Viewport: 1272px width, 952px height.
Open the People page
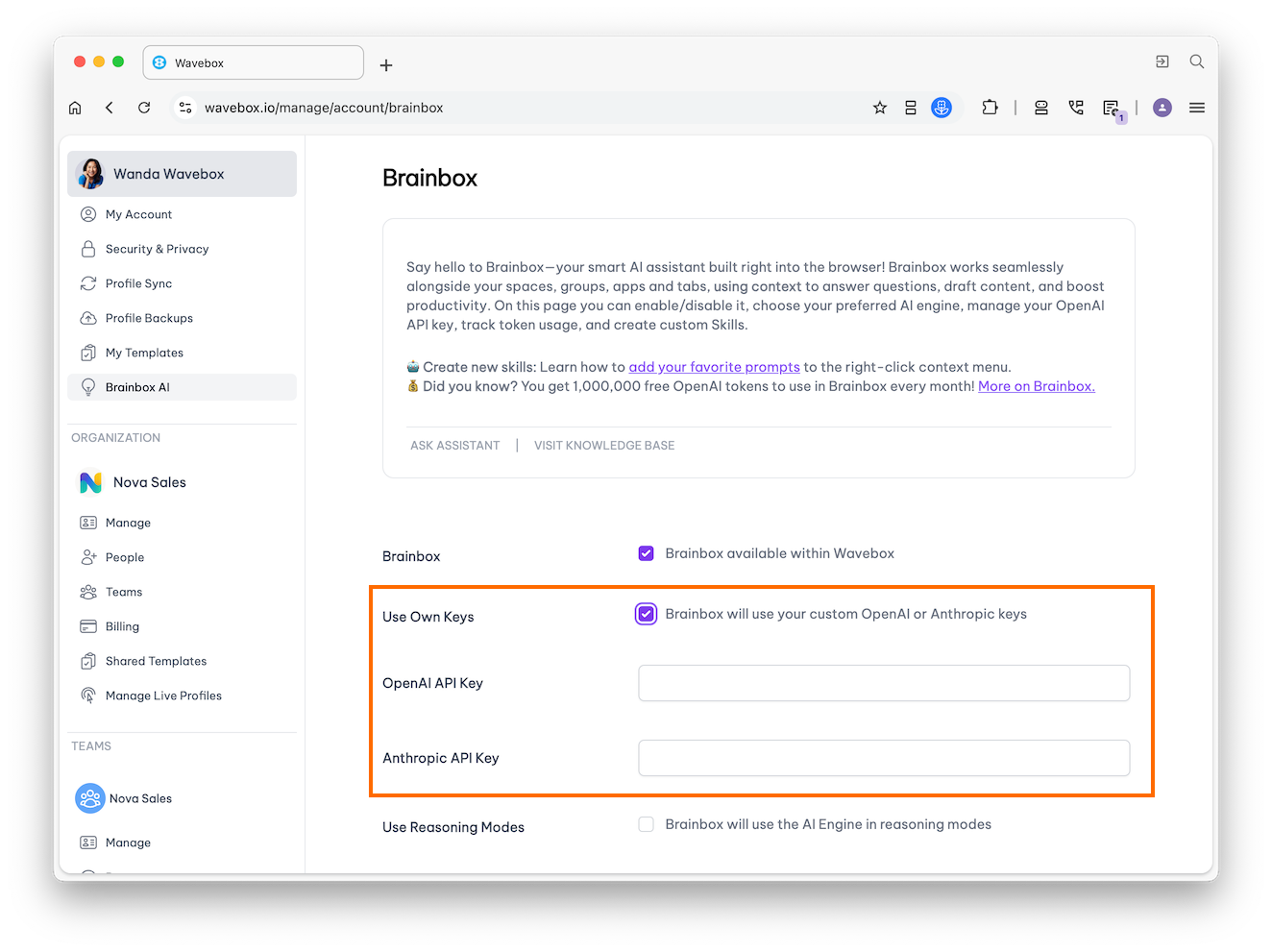(x=183, y=557)
